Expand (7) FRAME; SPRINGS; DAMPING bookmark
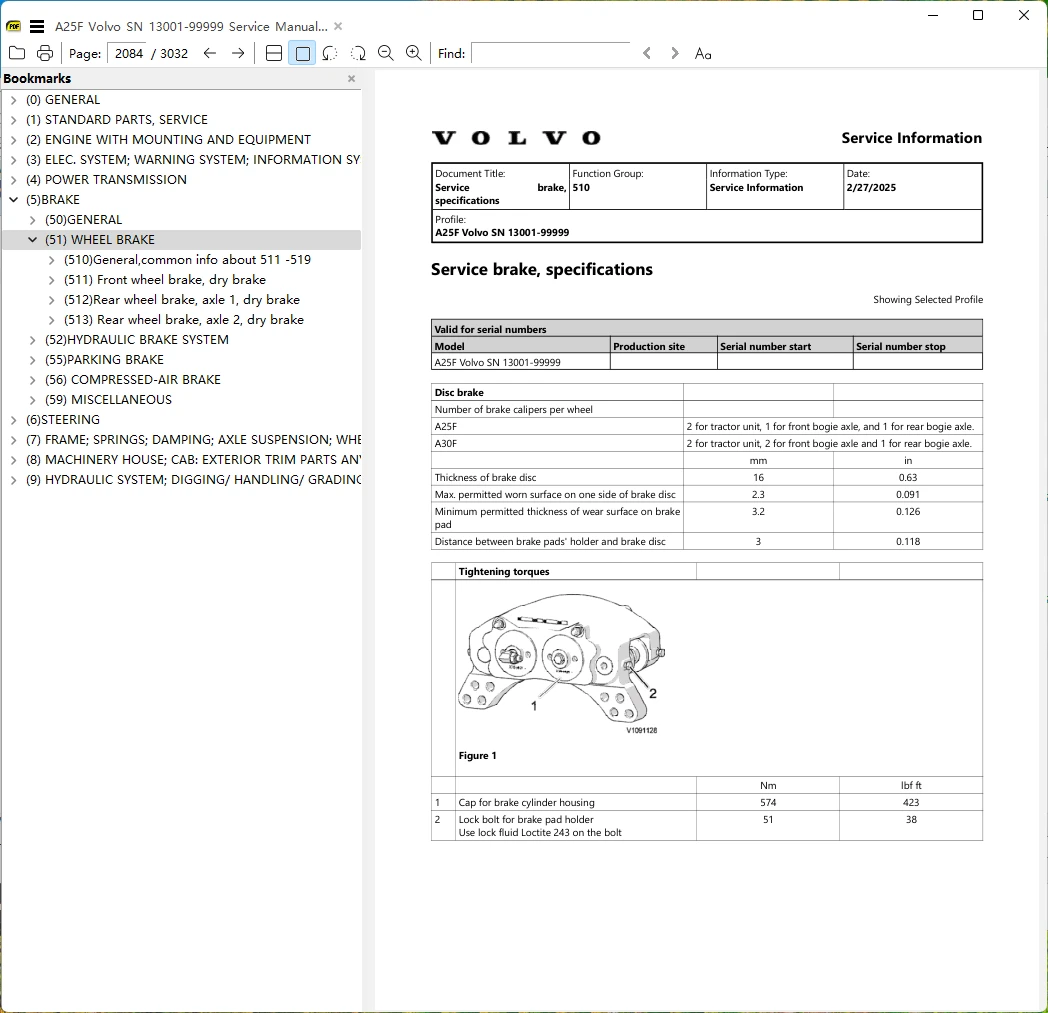 [13, 440]
